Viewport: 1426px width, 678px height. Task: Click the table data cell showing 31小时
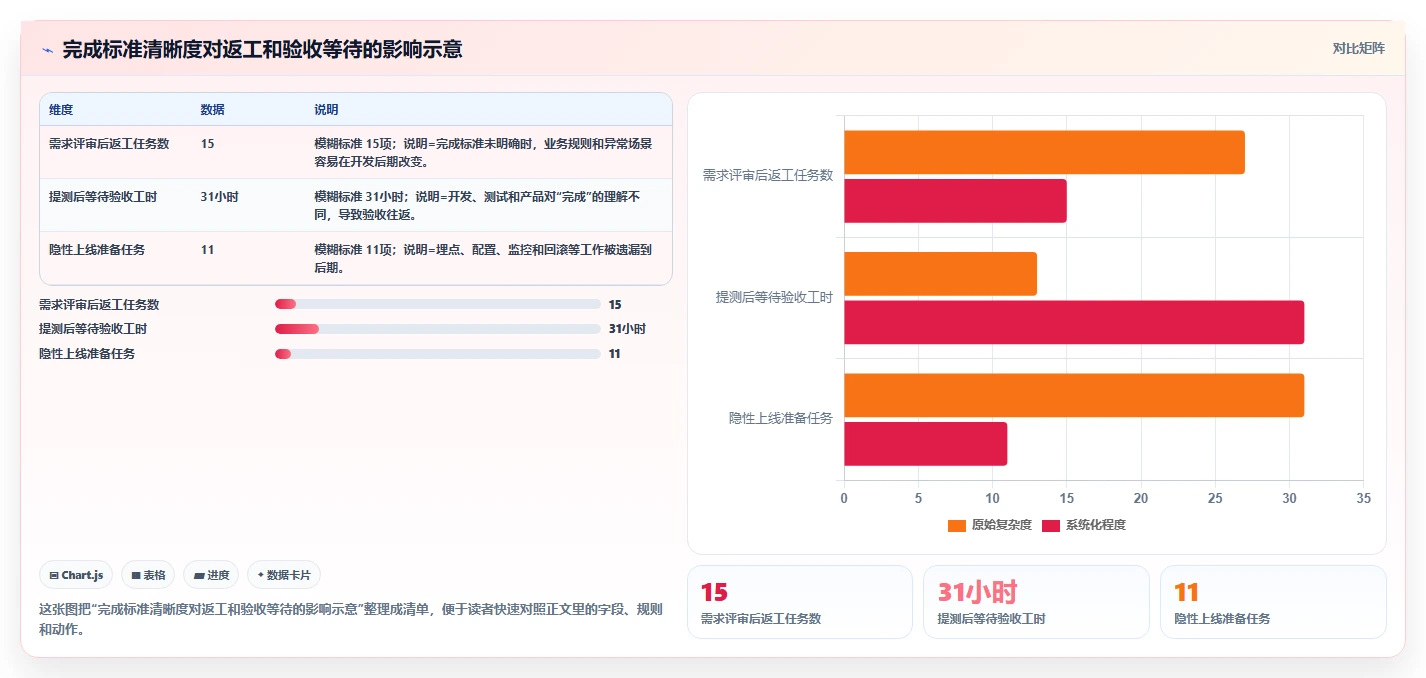coord(219,197)
